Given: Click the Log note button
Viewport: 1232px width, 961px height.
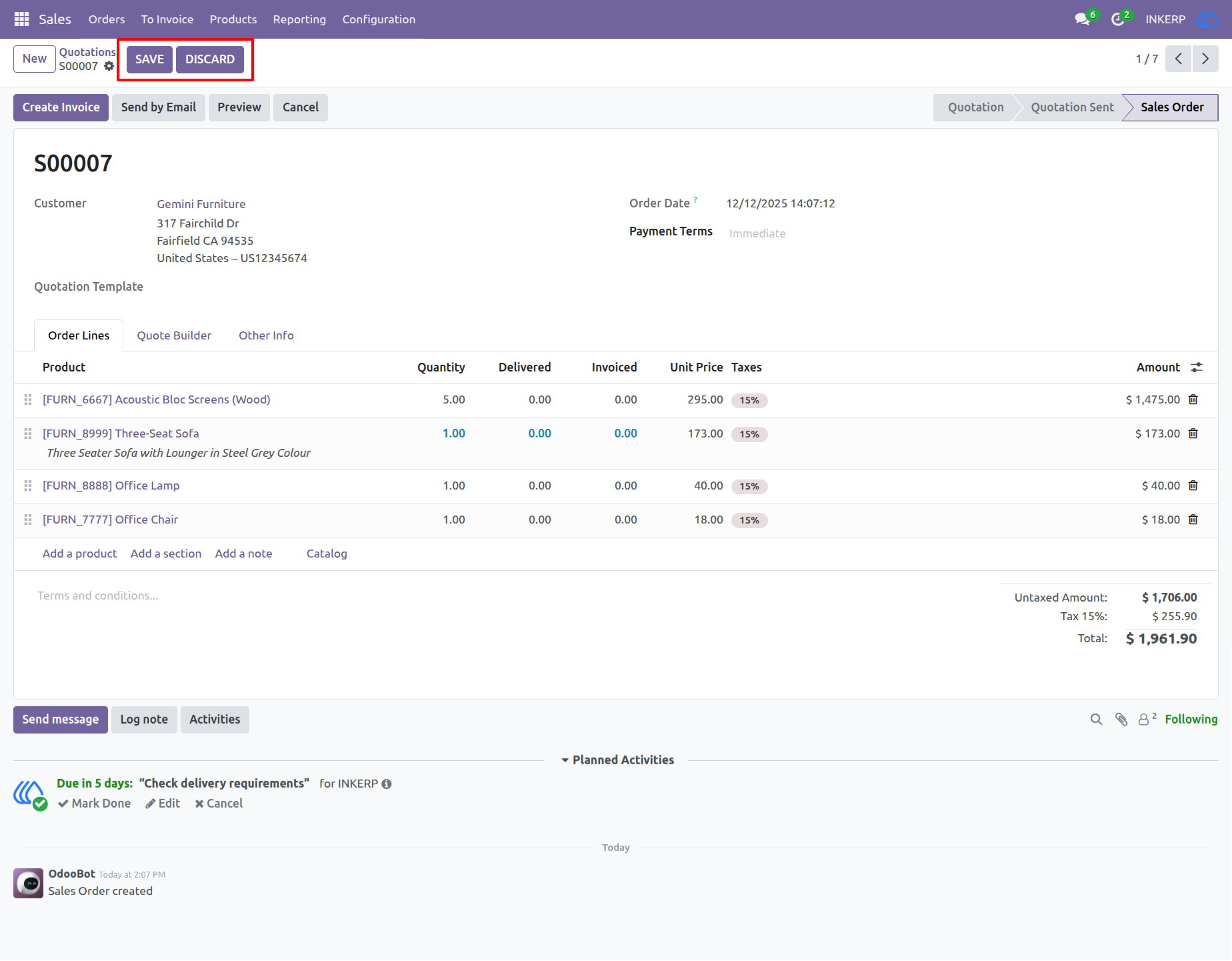Looking at the screenshot, I should [x=144, y=720].
